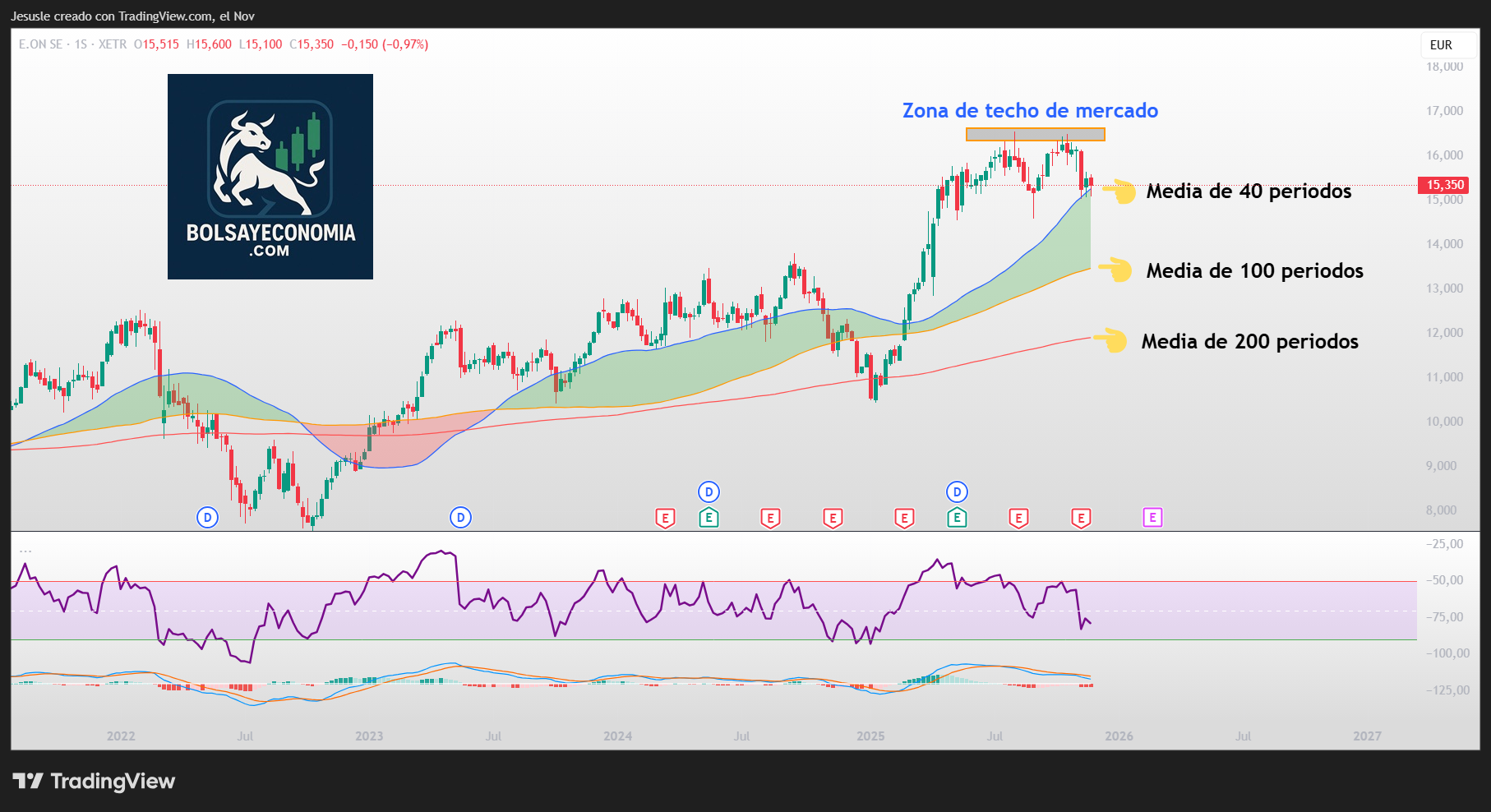Click the 'Zona de techo de mercado' label
This screenshot has height=812, width=1491.
[x=1030, y=110]
